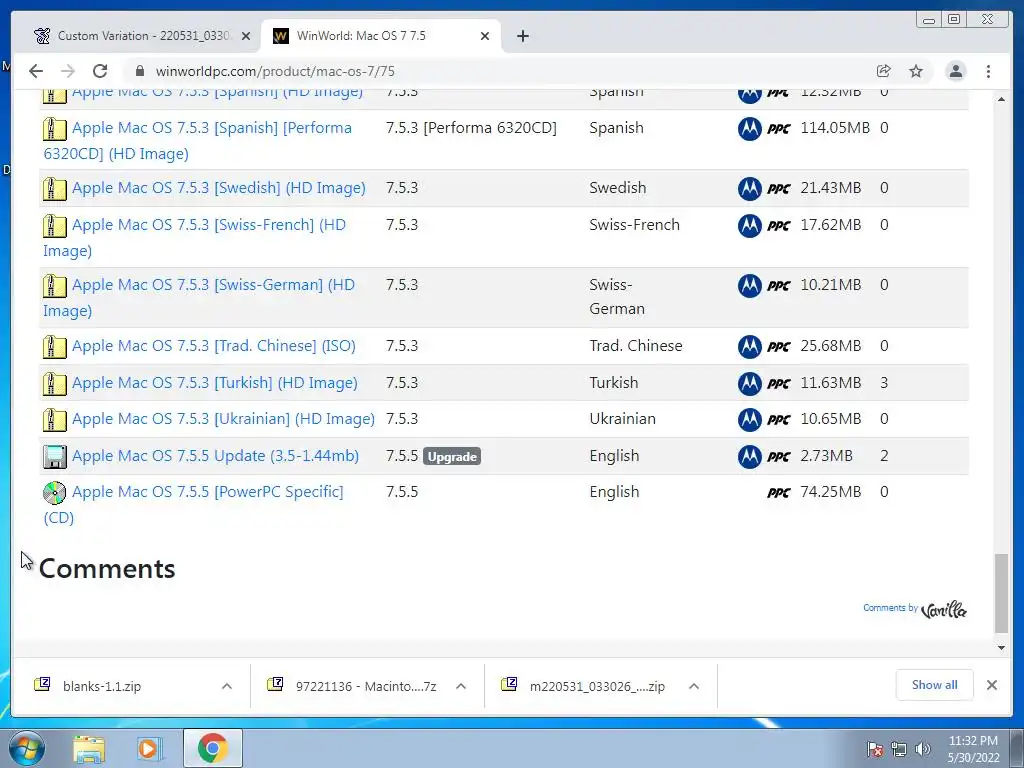Click the PPC logo on 7.5.5 Update row

click(x=778, y=456)
